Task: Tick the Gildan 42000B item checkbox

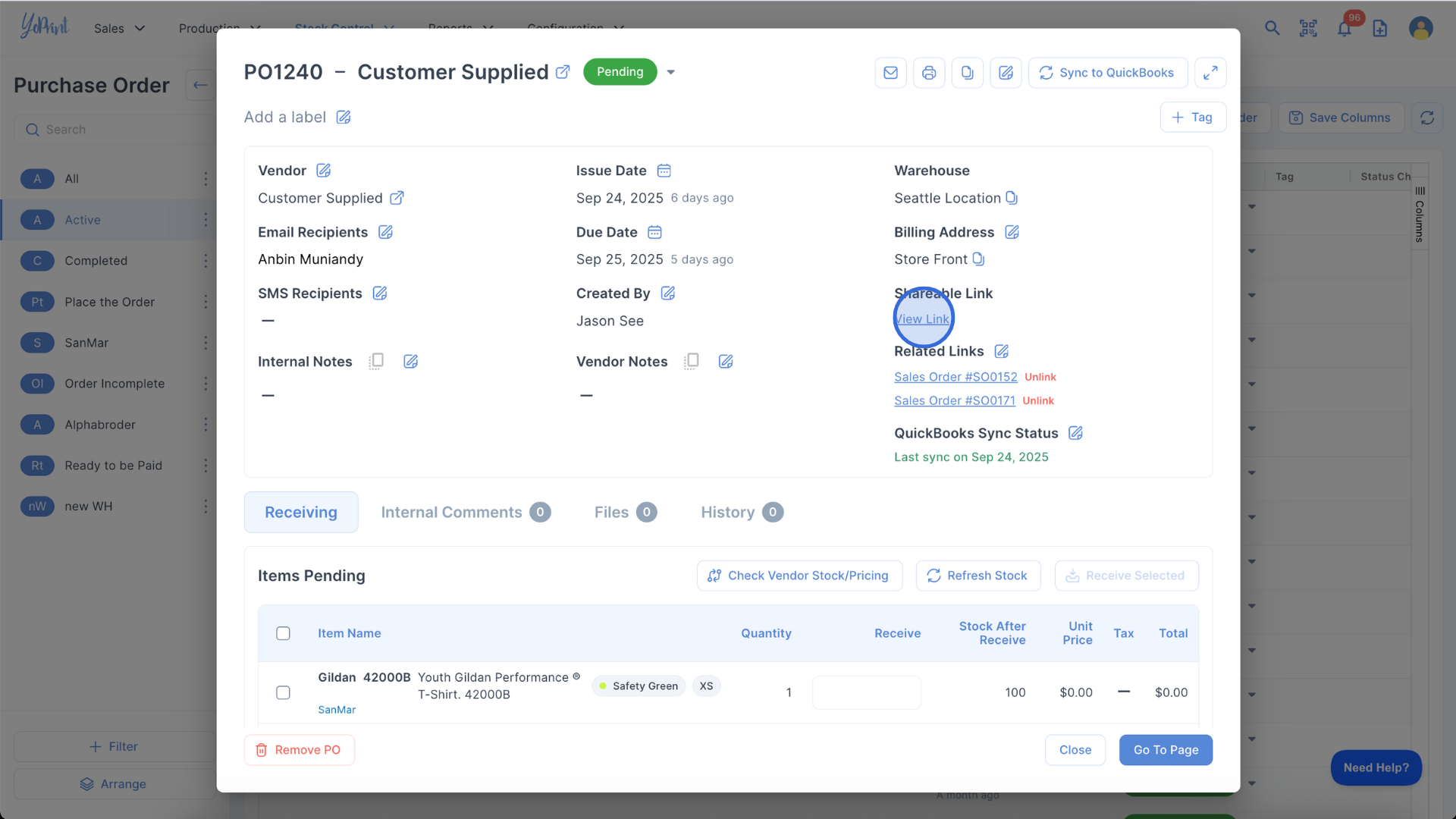Action: click(x=283, y=692)
